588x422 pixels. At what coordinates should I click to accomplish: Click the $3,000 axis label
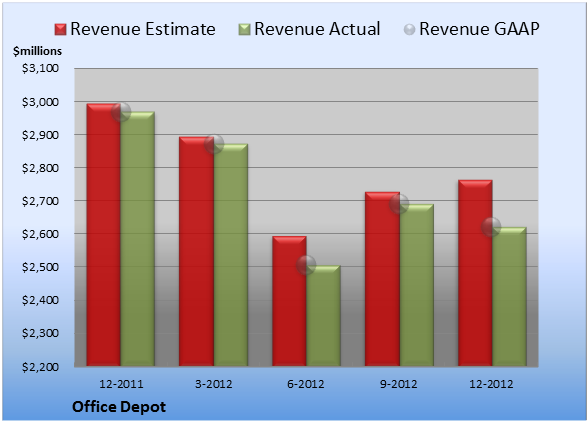(x=40, y=102)
